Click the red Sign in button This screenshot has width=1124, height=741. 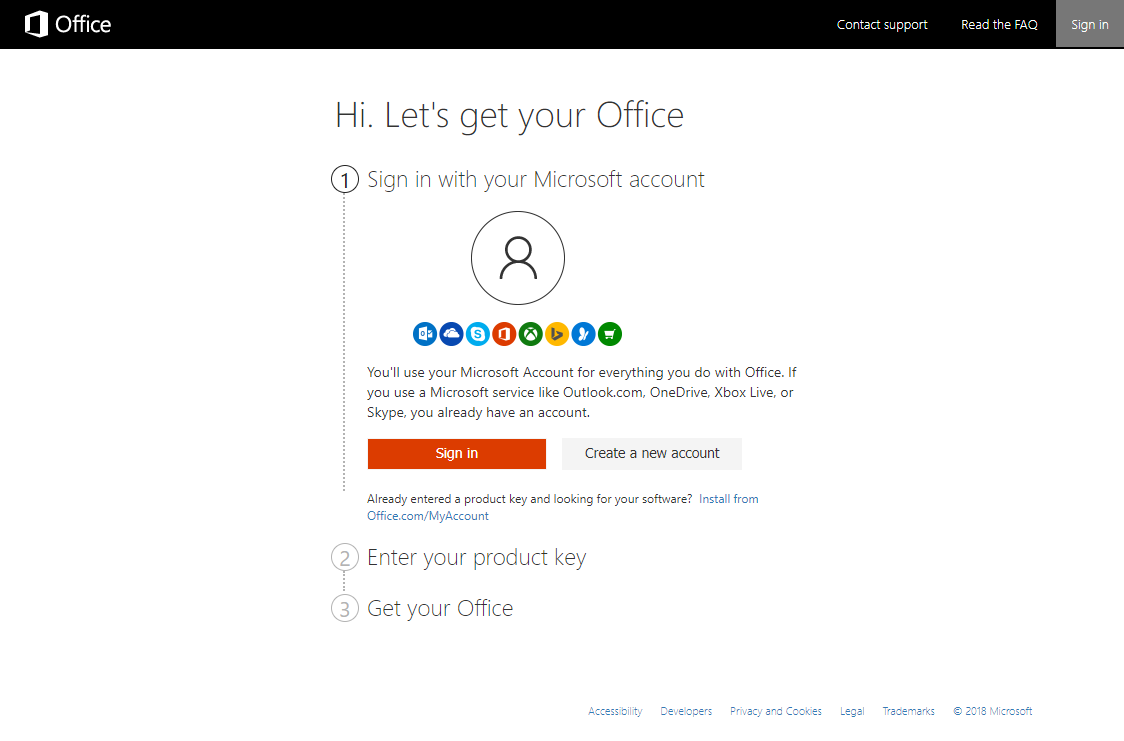[457, 454]
